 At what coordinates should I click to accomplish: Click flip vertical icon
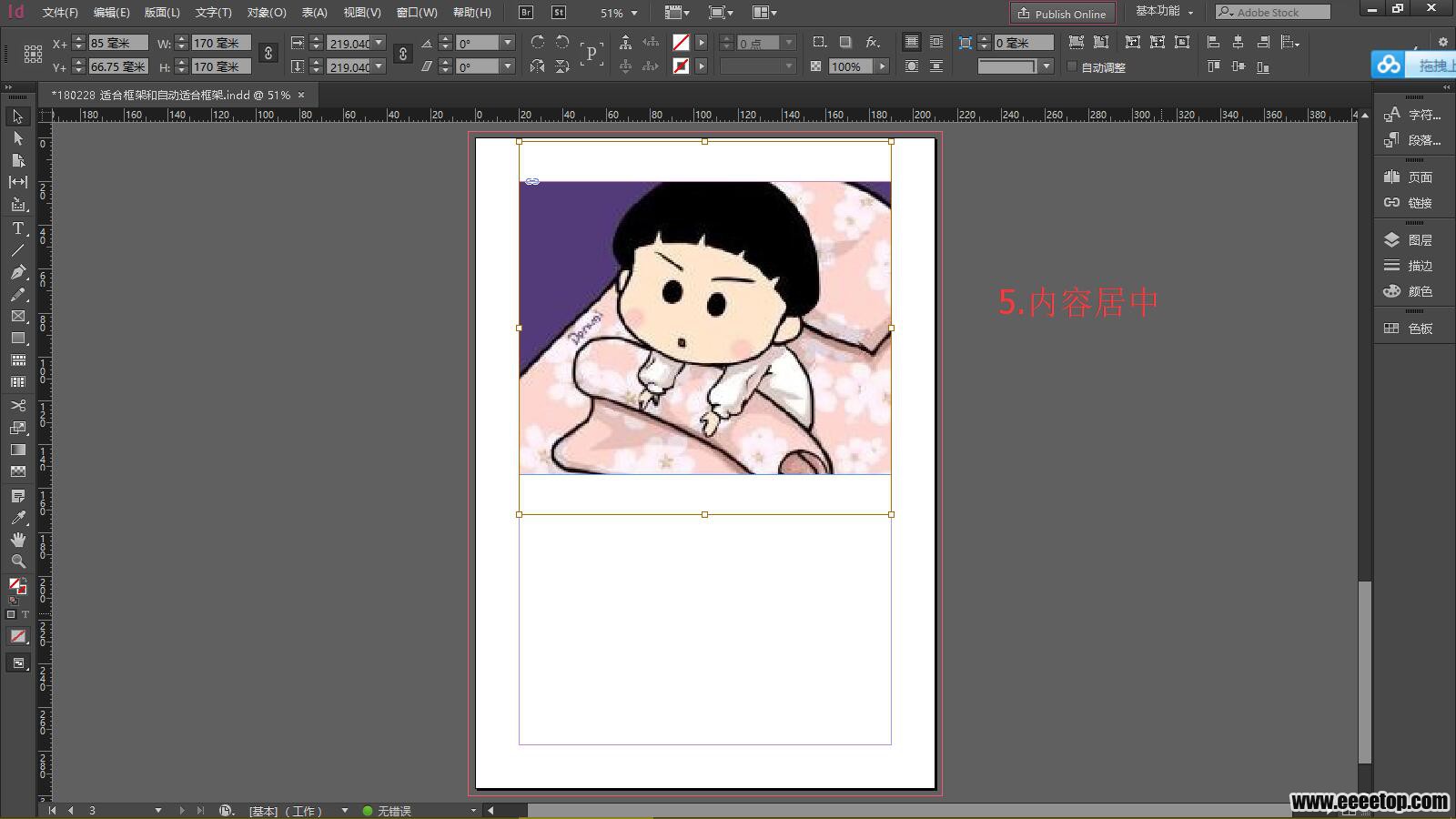[x=562, y=66]
